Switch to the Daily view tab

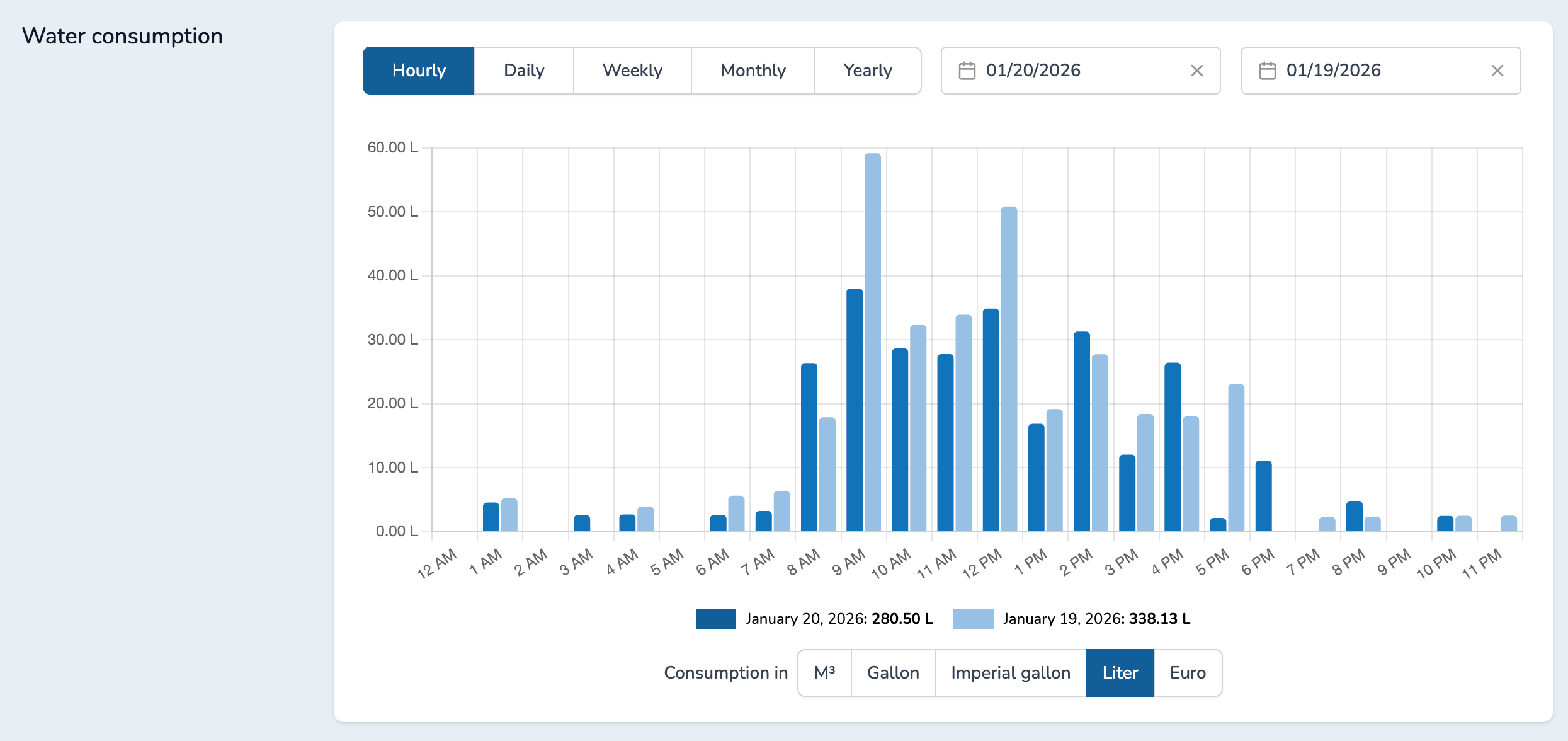[x=523, y=70]
